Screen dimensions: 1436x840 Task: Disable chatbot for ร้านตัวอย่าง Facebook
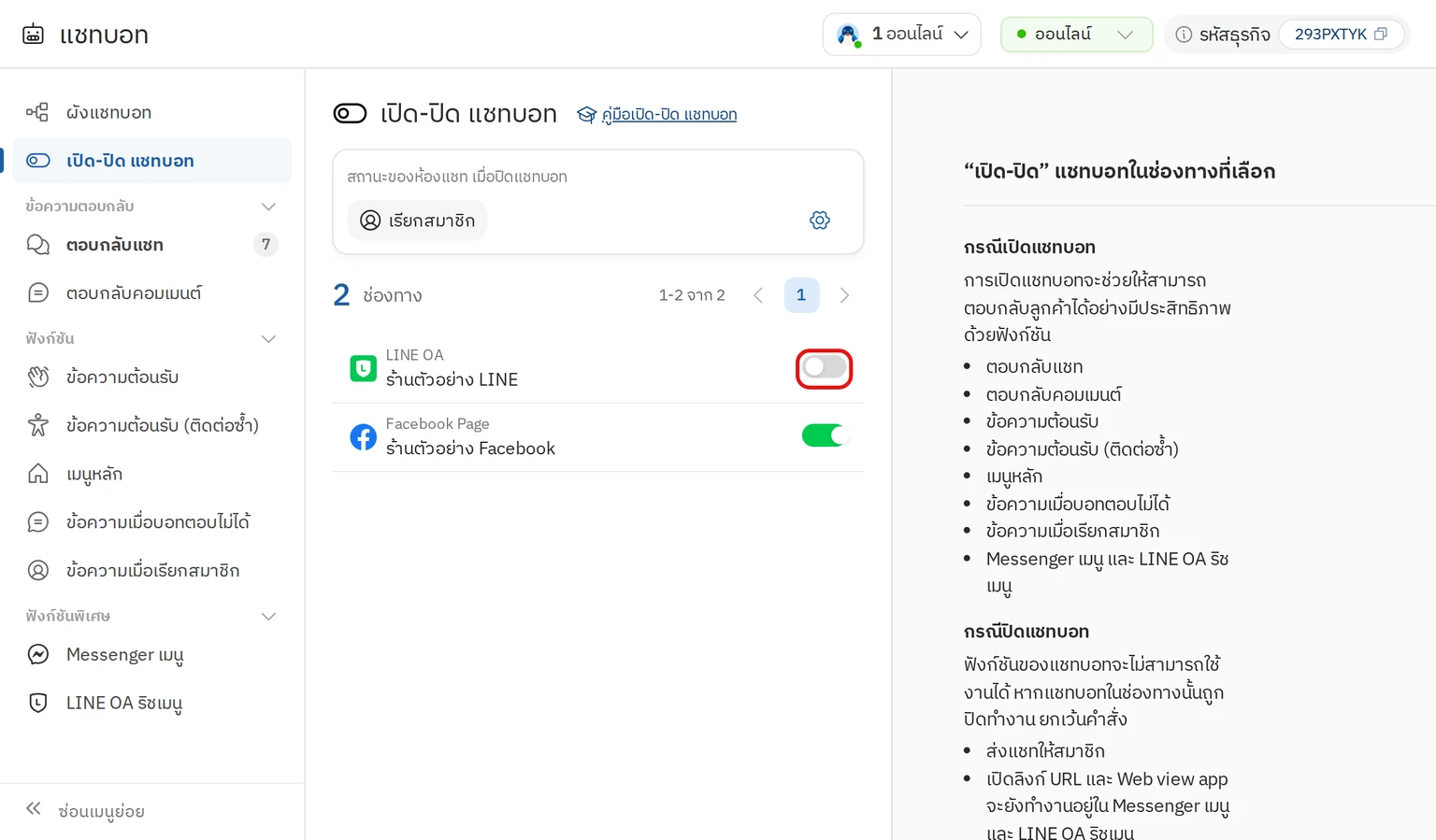coord(824,435)
